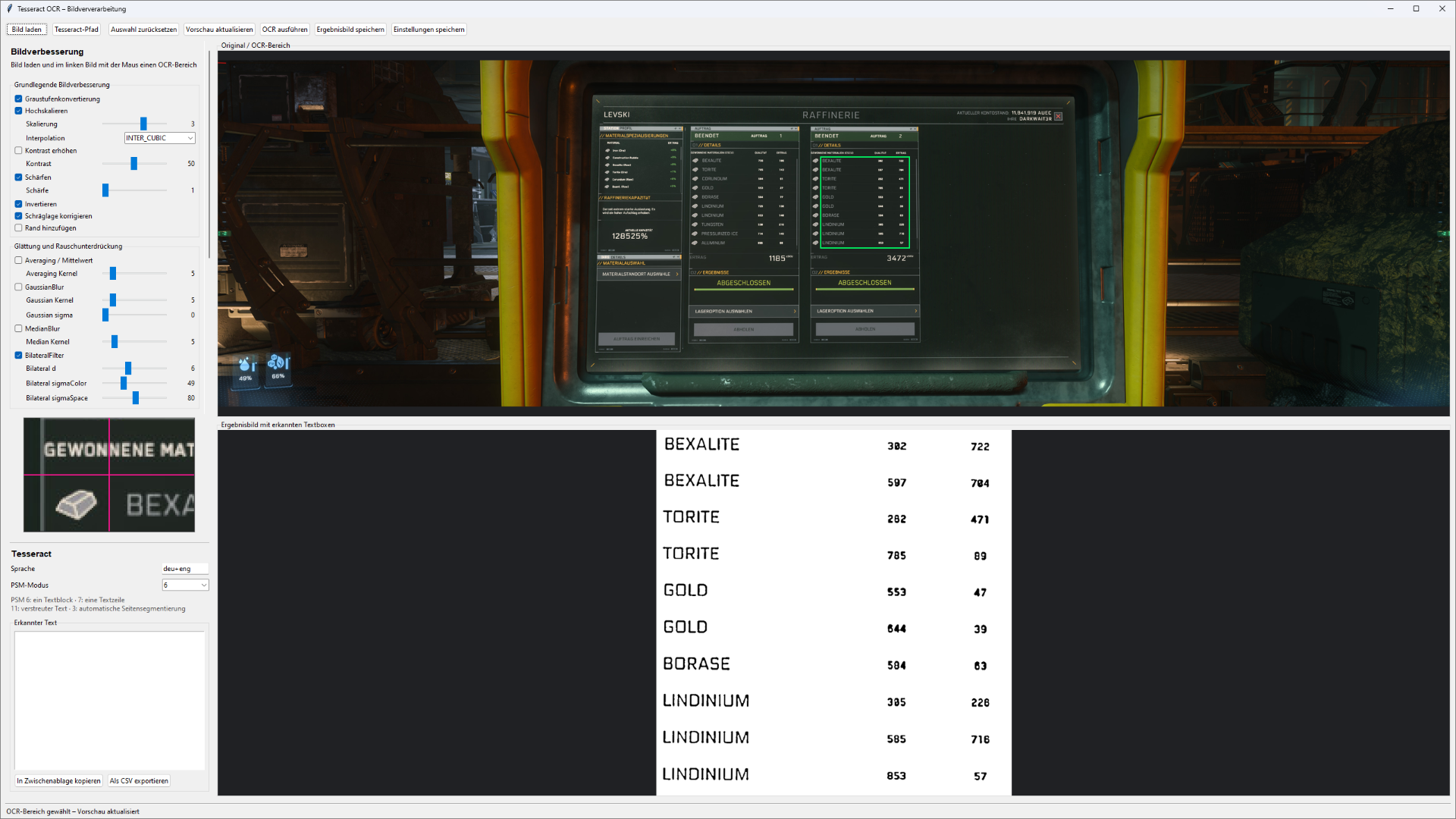1456x819 pixels.
Task: Click the left panel vertical scrollbar
Action: 209,155
